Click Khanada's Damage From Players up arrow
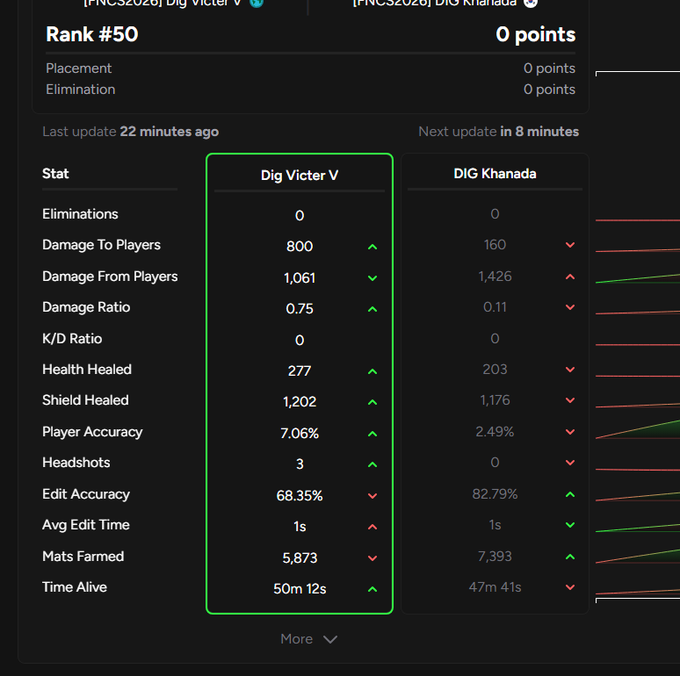The width and height of the screenshot is (680, 676). pyautogui.click(x=570, y=277)
